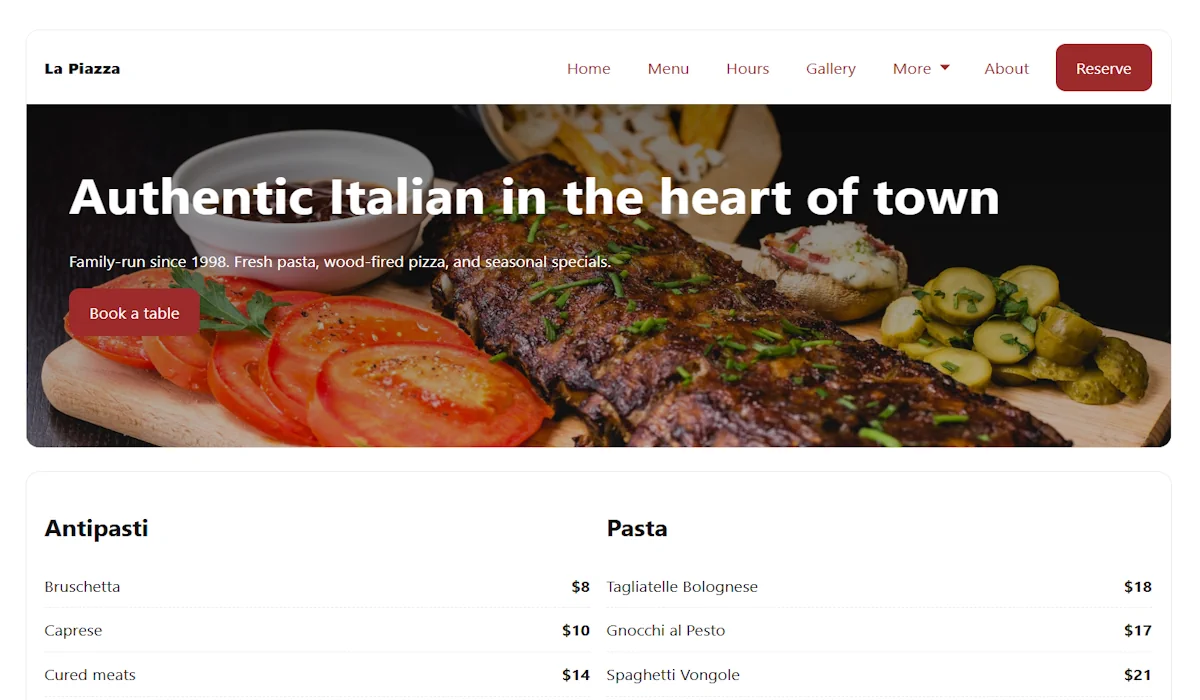Select the Cured meats menu item

(317, 675)
